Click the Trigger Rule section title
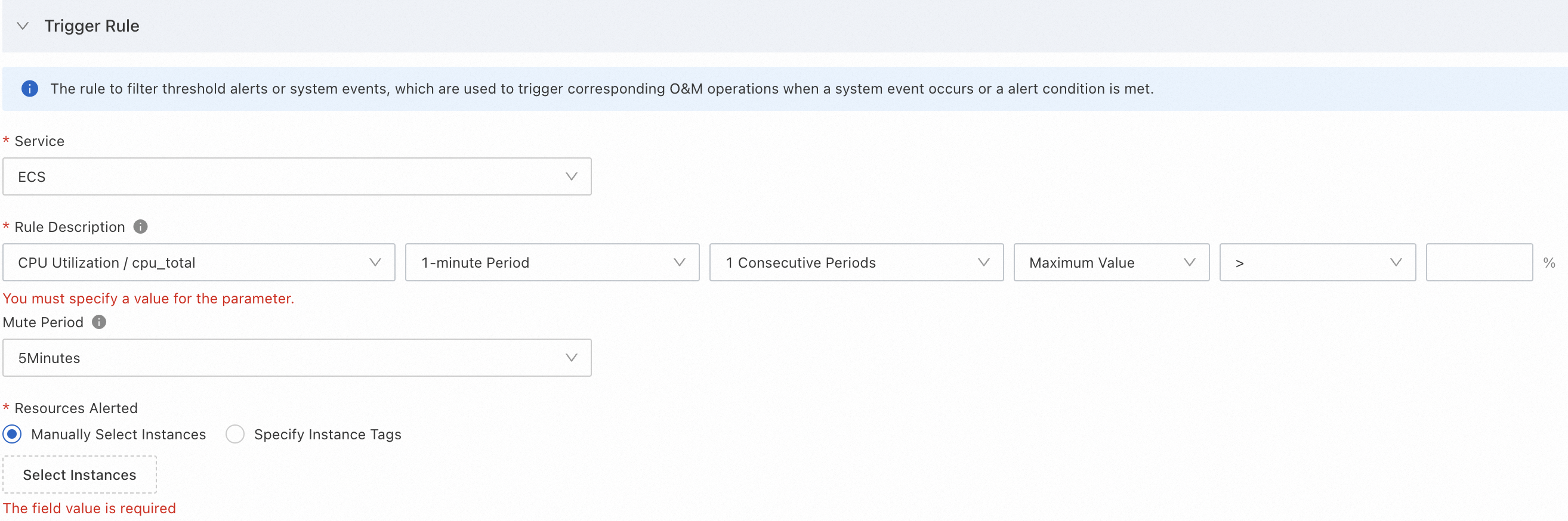1568x521 pixels. coord(92,26)
